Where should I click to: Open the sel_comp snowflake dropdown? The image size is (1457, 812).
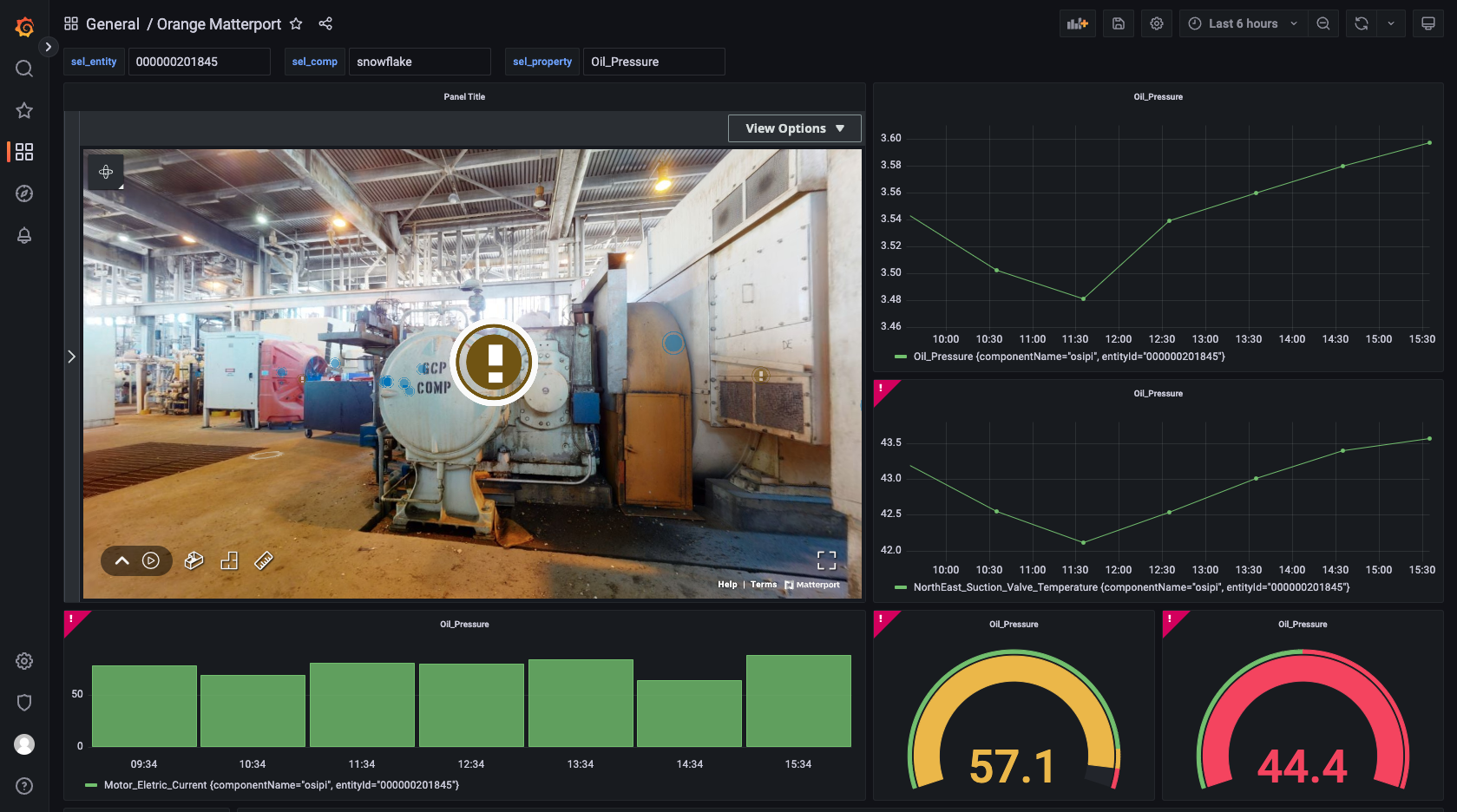pyautogui.click(x=420, y=62)
